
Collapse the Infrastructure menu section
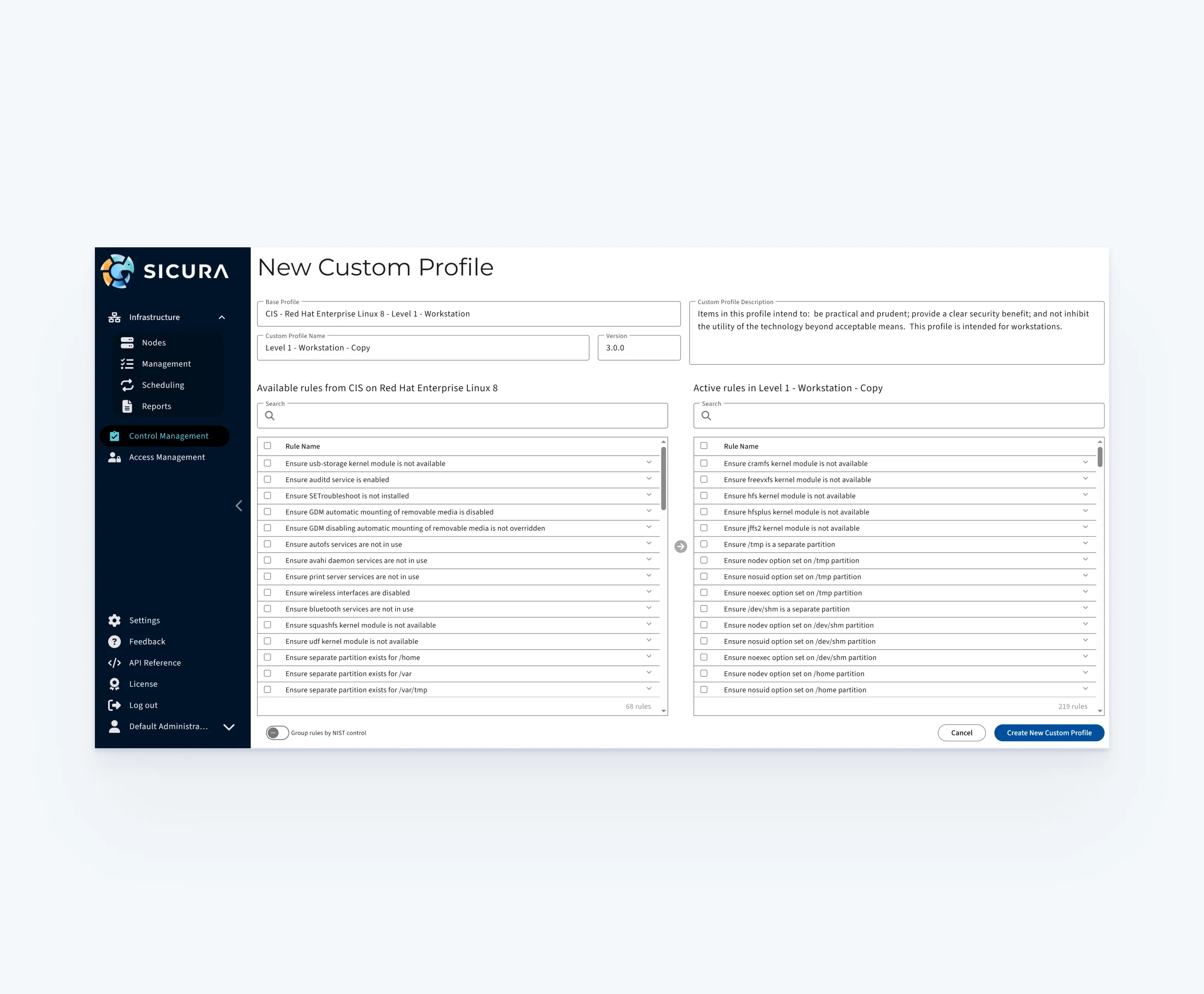[222, 317]
